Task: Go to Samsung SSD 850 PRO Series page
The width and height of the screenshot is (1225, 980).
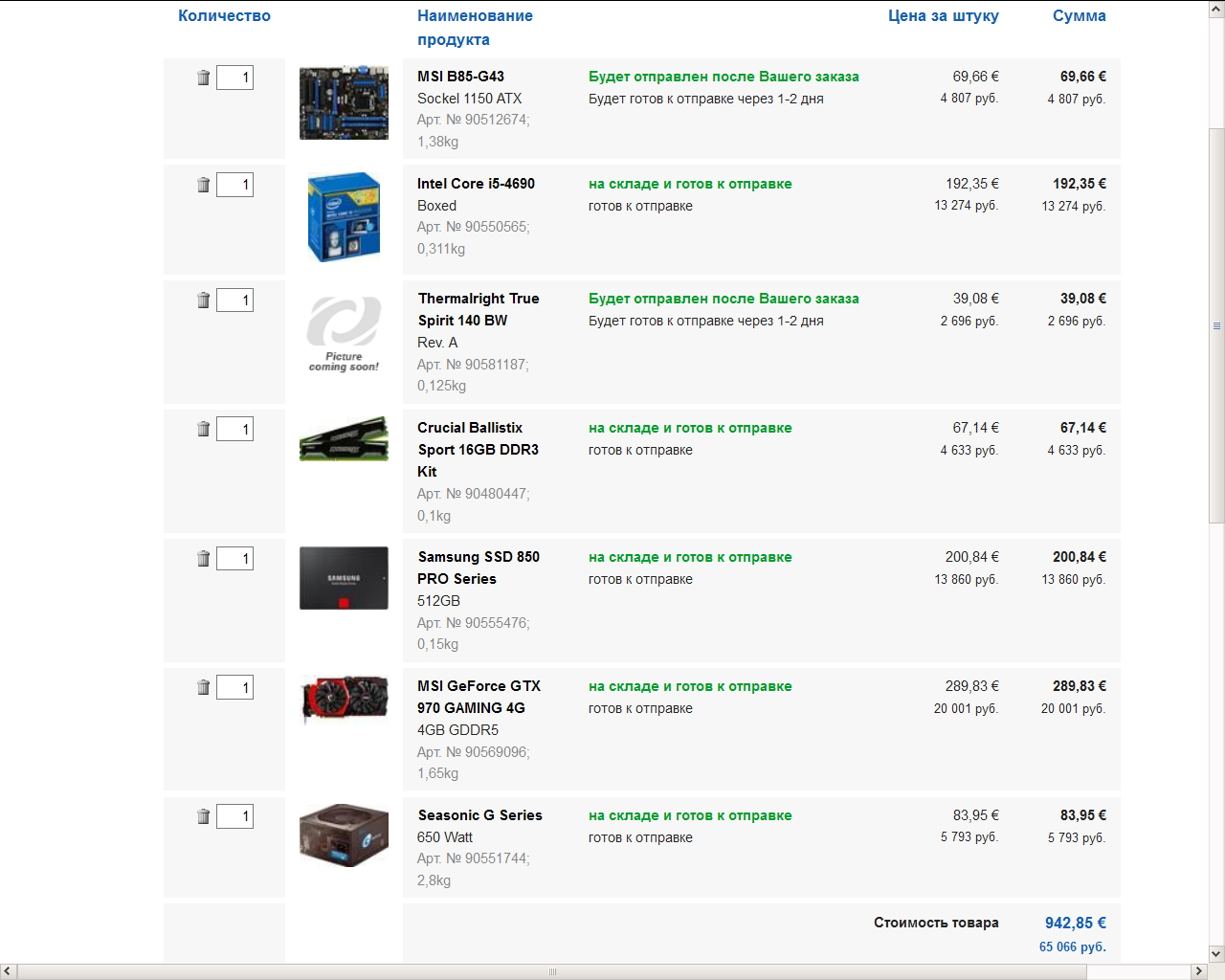Action: point(479,568)
